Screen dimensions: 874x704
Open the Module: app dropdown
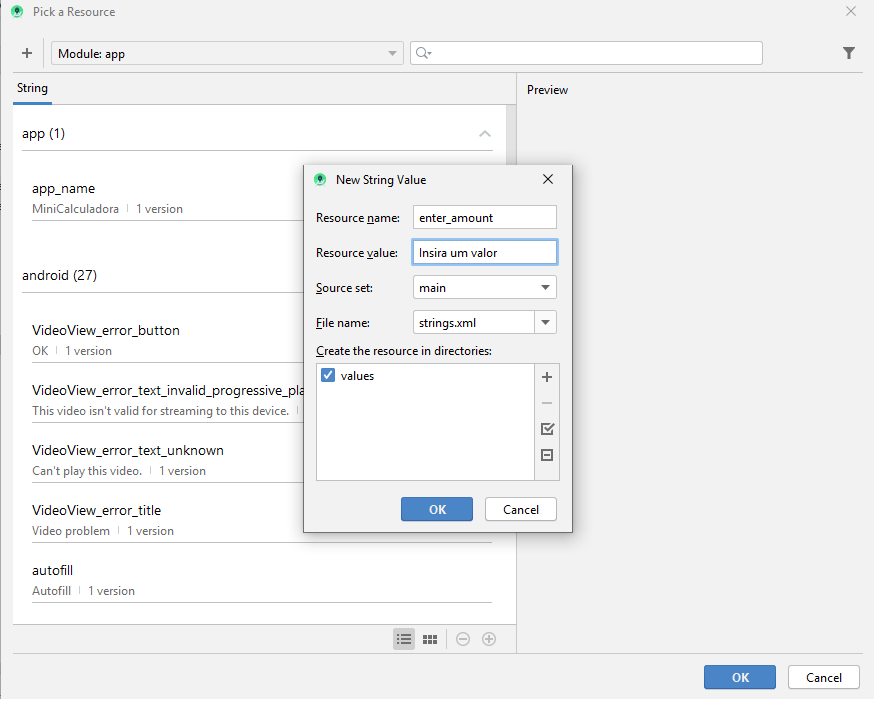(227, 54)
